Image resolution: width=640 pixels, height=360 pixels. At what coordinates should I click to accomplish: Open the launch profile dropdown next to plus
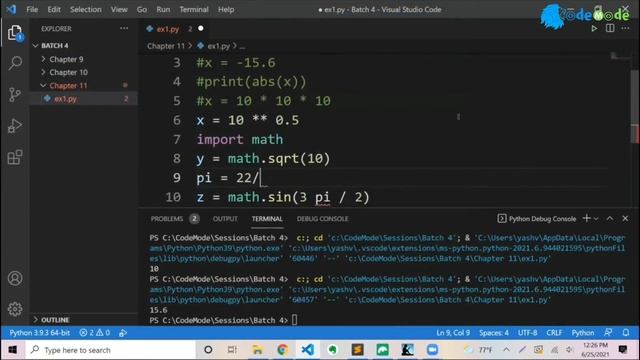[x=596, y=219]
